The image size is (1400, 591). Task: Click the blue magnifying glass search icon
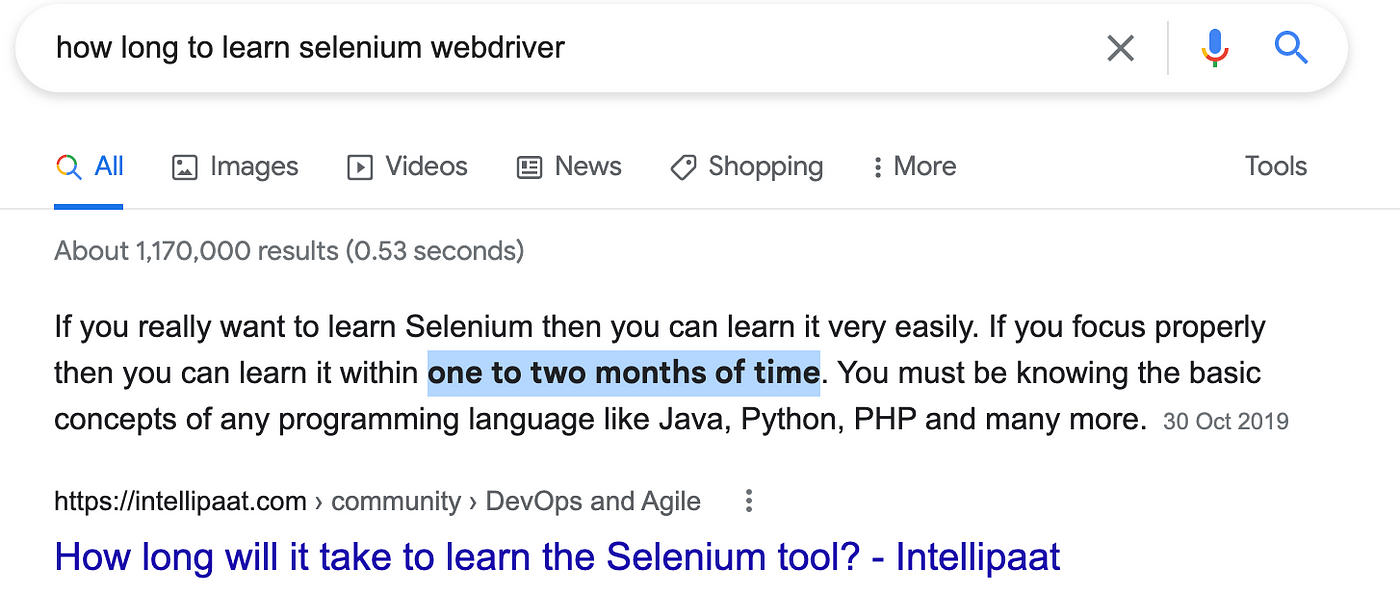[1291, 47]
